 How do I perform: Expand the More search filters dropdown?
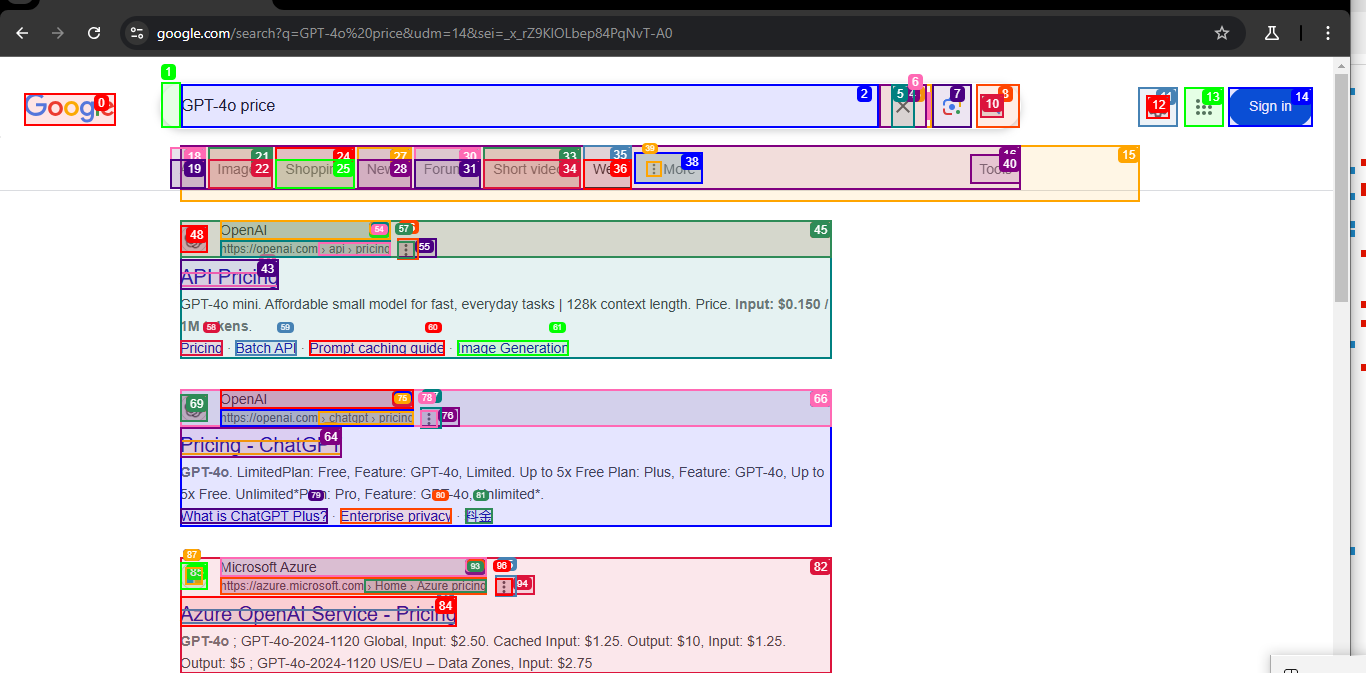pyautogui.click(x=668, y=169)
